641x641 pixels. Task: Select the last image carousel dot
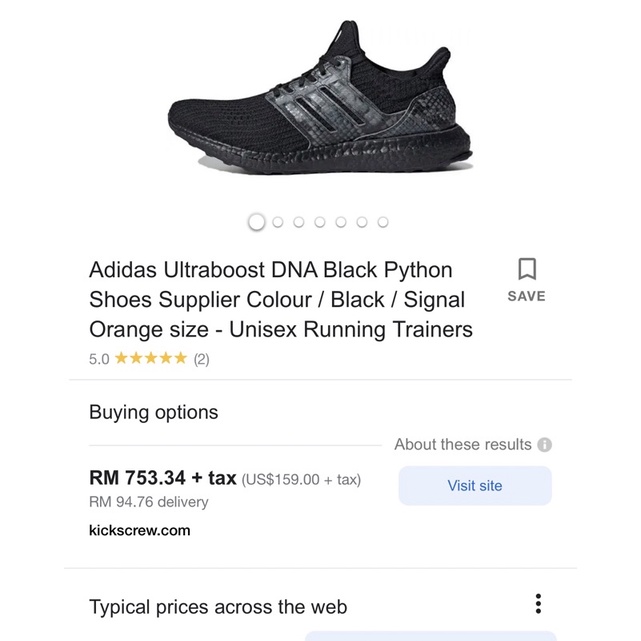pos(383,222)
